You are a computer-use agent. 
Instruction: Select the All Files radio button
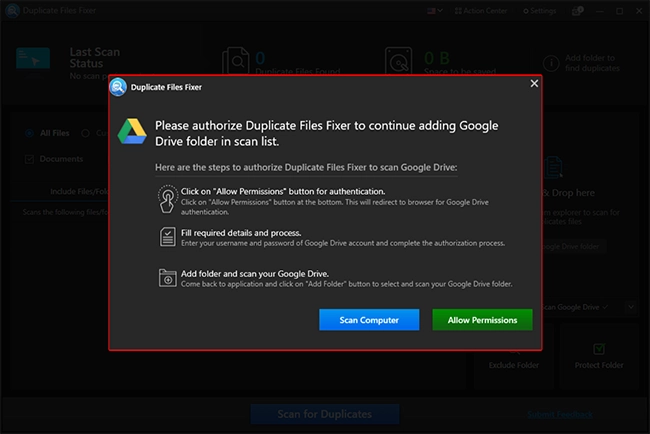click(x=29, y=133)
